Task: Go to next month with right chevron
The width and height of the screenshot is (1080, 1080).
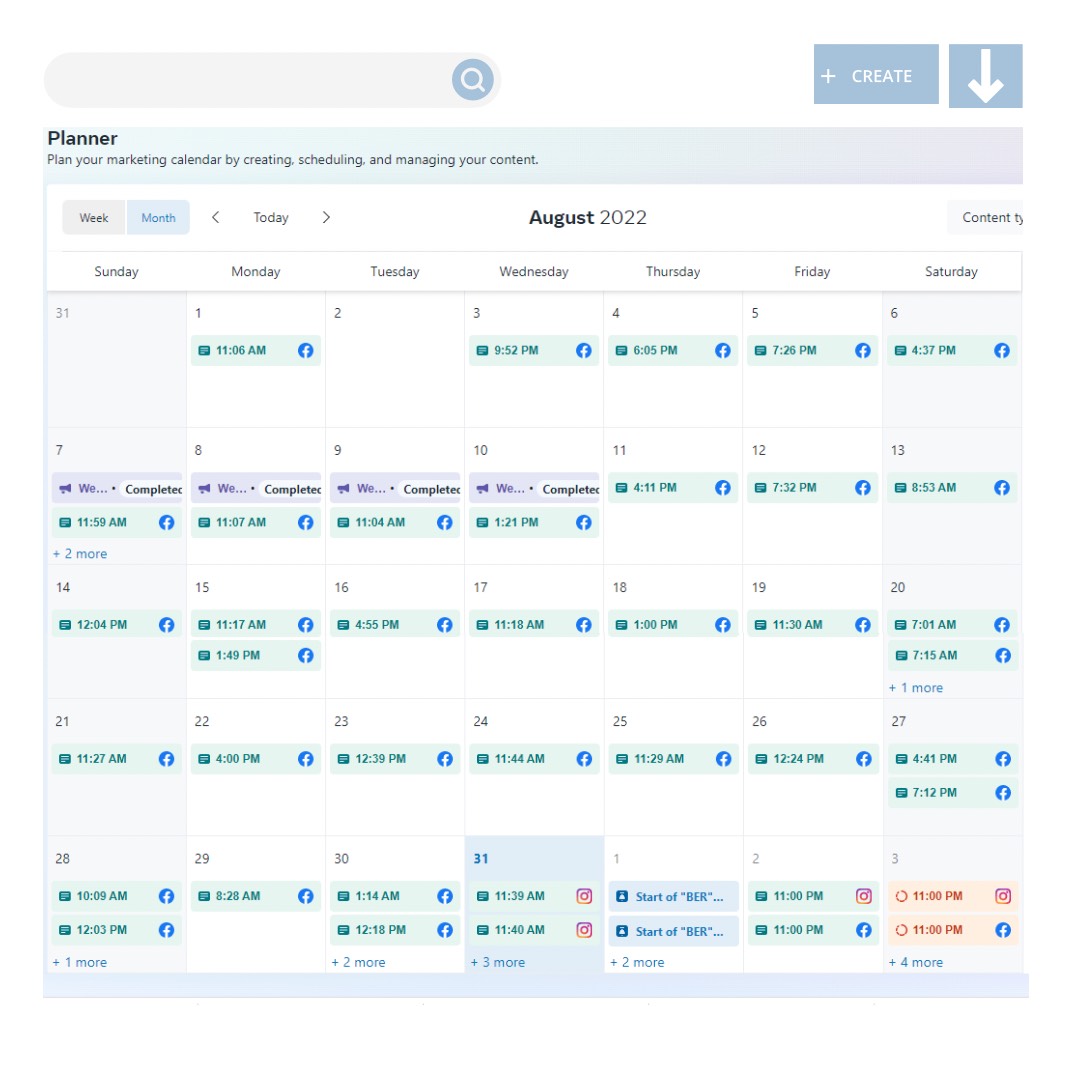Action: point(326,218)
